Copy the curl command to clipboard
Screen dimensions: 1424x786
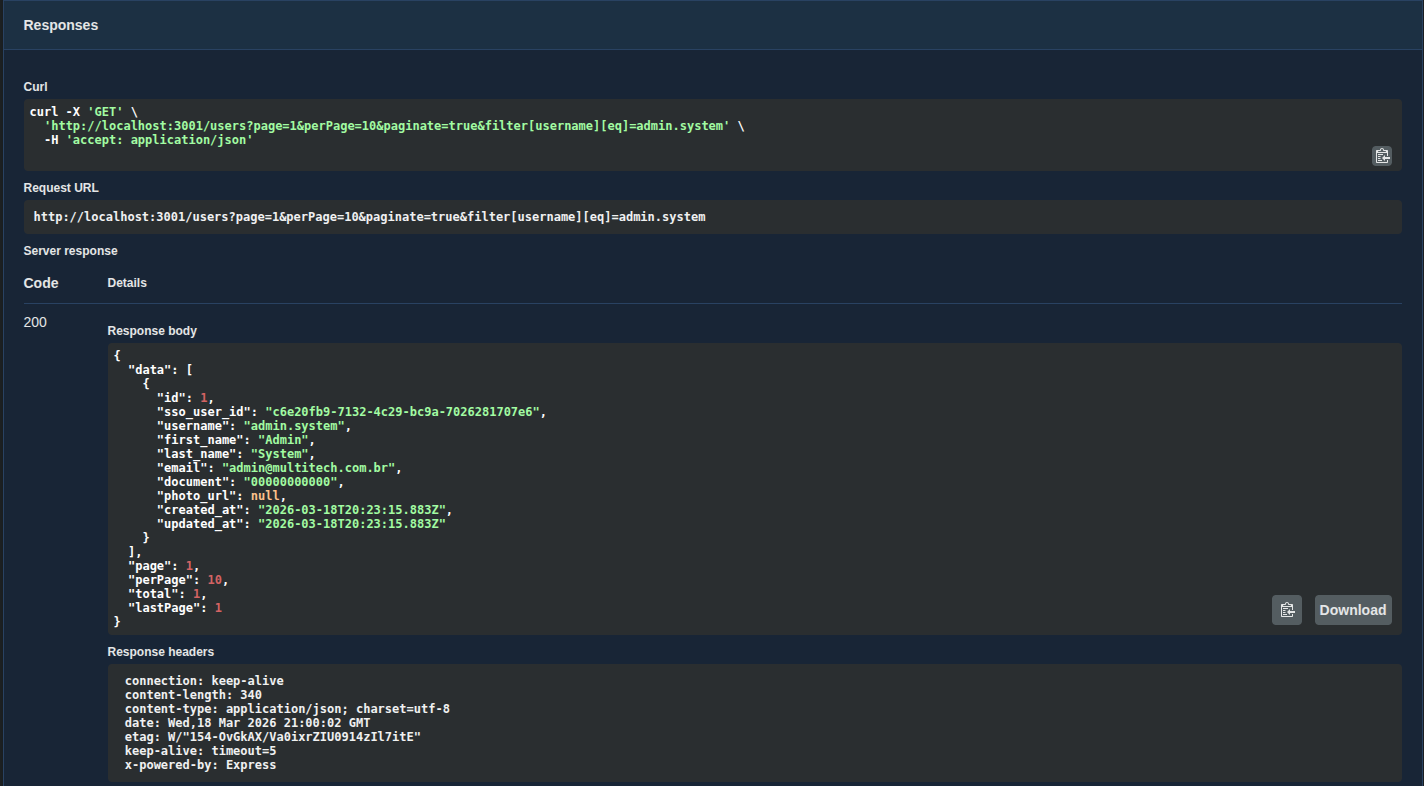(1381, 155)
